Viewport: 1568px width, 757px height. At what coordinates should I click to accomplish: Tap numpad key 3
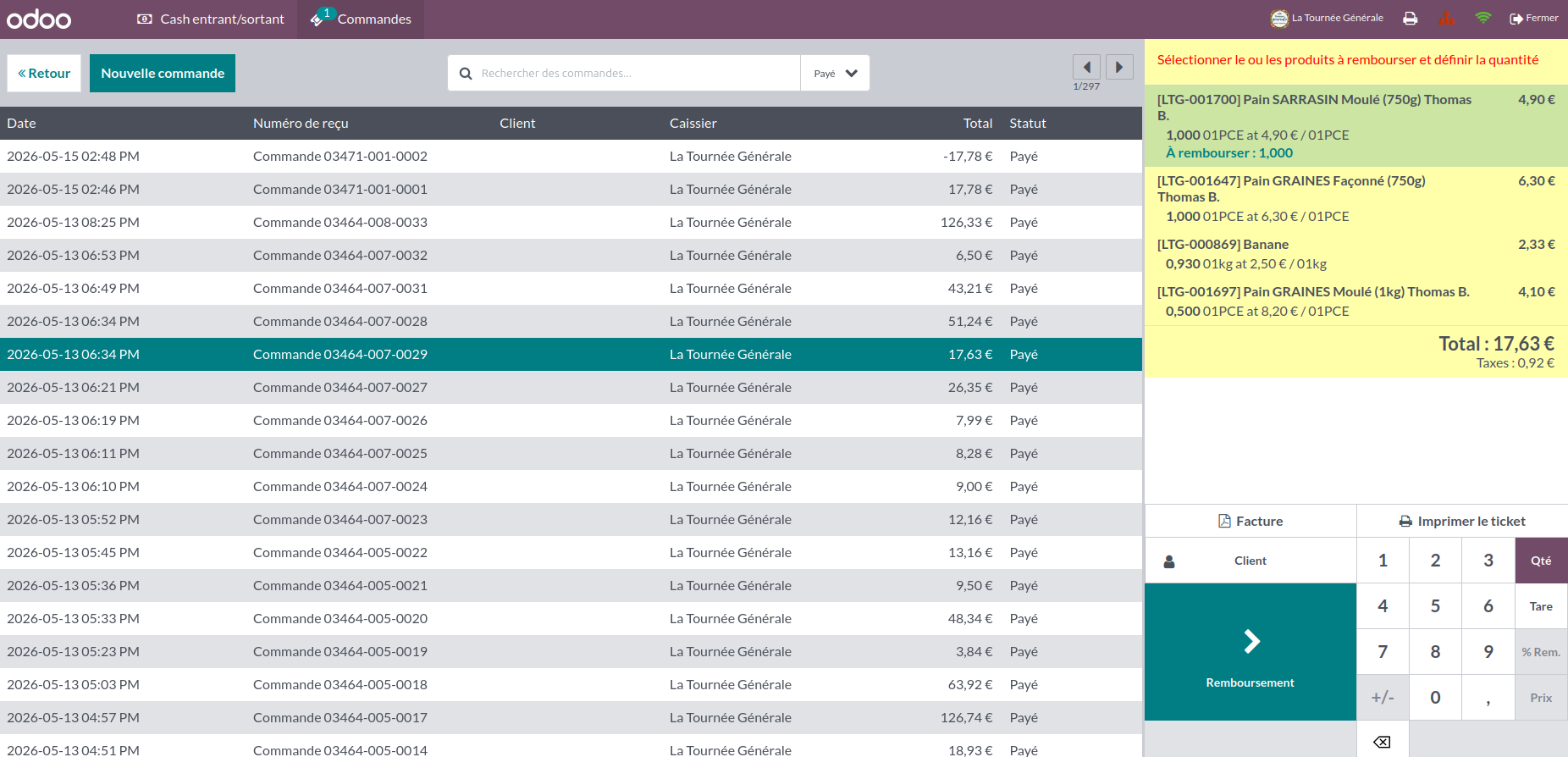click(x=1488, y=561)
